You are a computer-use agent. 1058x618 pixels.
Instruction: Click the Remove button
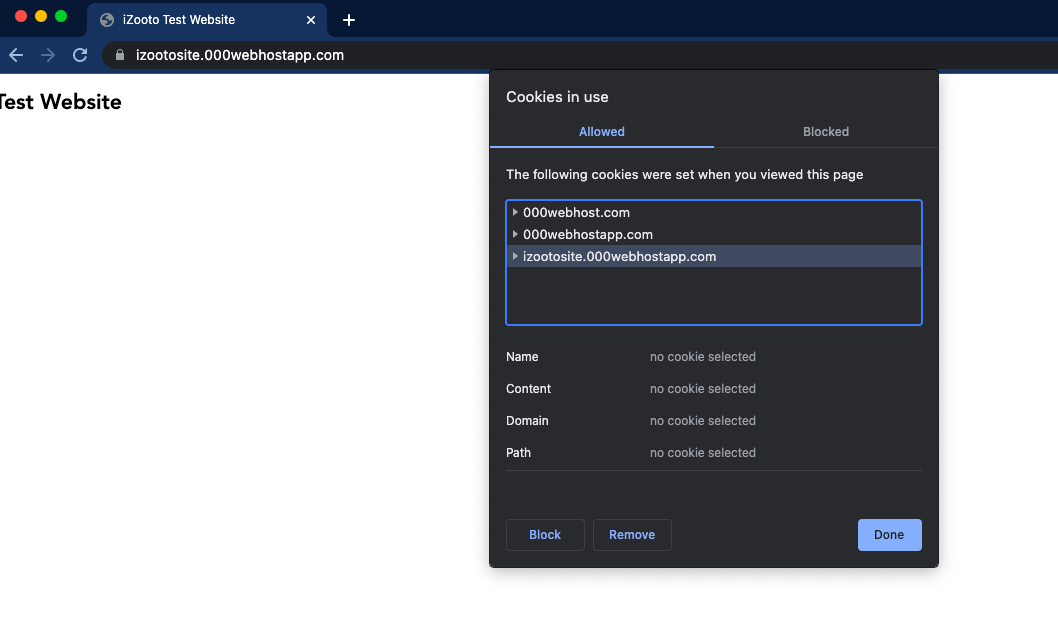pyautogui.click(x=632, y=535)
